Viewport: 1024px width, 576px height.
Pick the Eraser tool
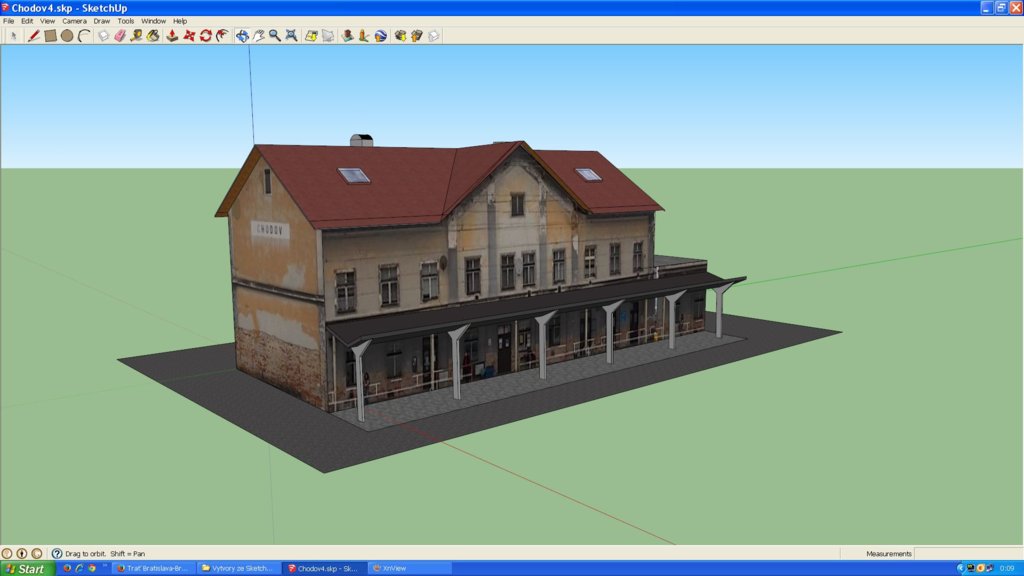point(120,35)
